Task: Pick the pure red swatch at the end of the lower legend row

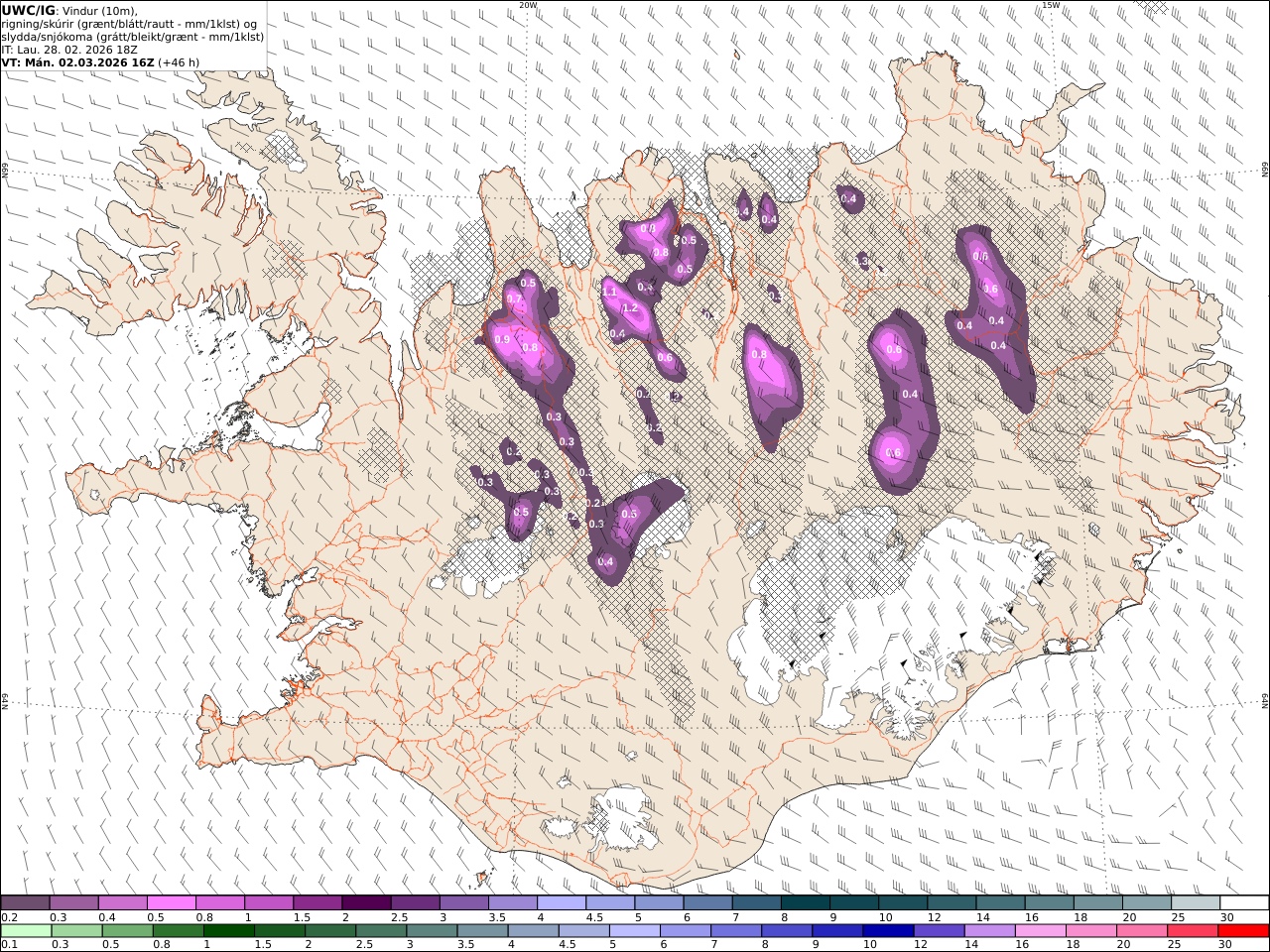Action: pos(1244,931)
